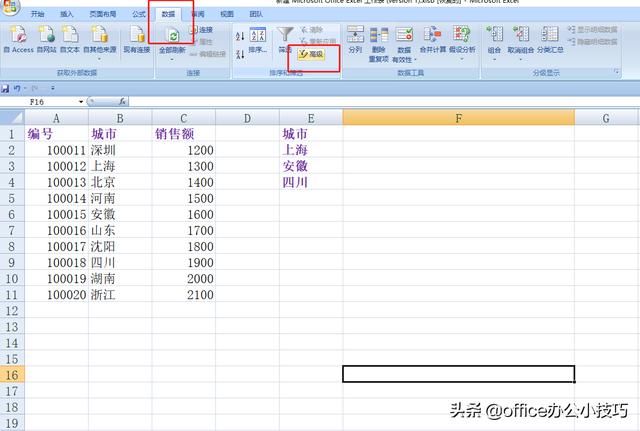Click Refresh All (全部刷新) icon
640x431 pixels.
tap(173, 36)
